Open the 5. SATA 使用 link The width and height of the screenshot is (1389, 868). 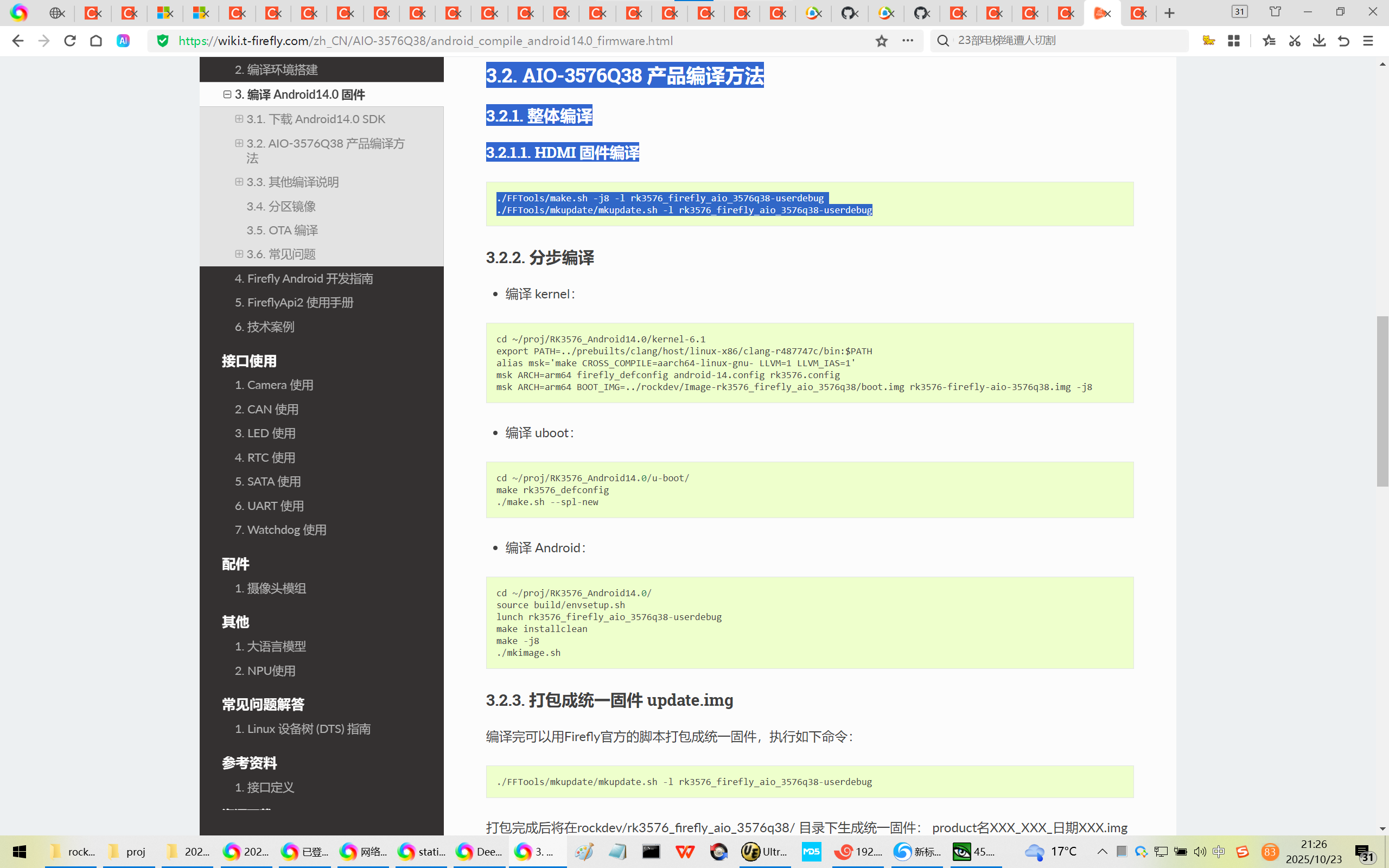pyautogui.click(x=267, y=482)
